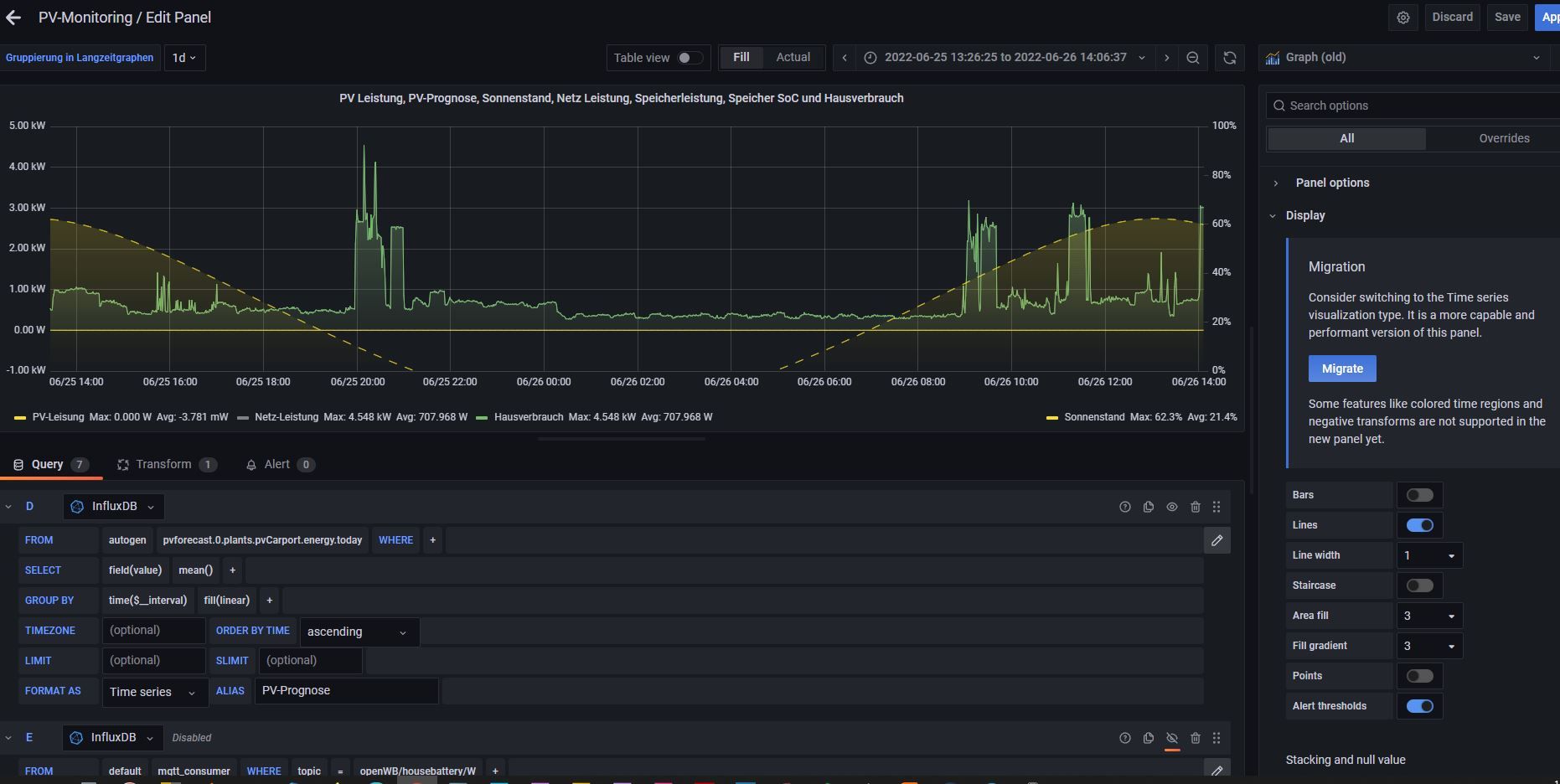This screenshot has height=784, width=1560.
Task: Duplicate query D
Action: pyautogui.click(x=1149, y=507)
